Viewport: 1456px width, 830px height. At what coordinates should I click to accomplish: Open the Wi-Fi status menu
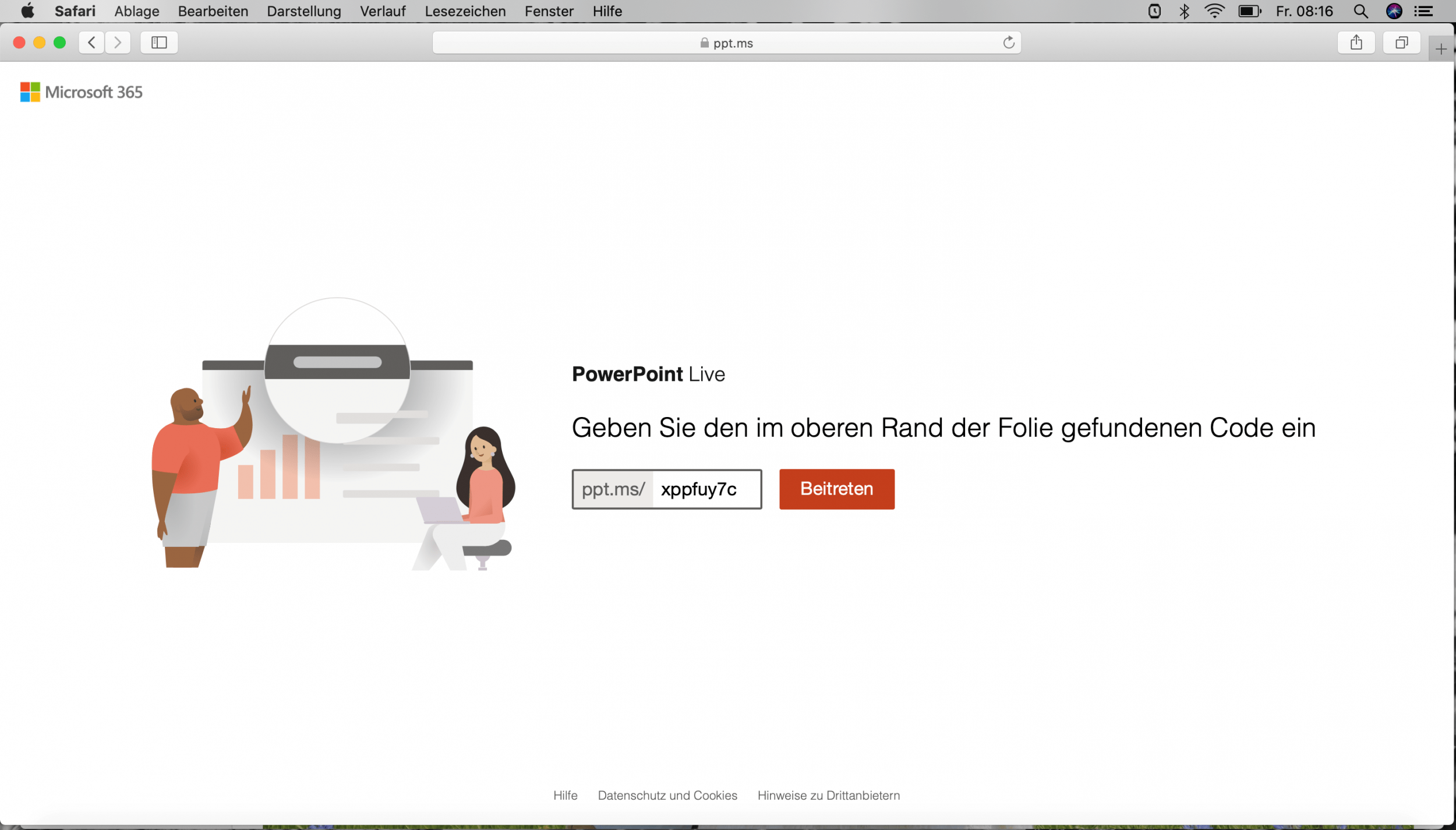coord(1215,10)
